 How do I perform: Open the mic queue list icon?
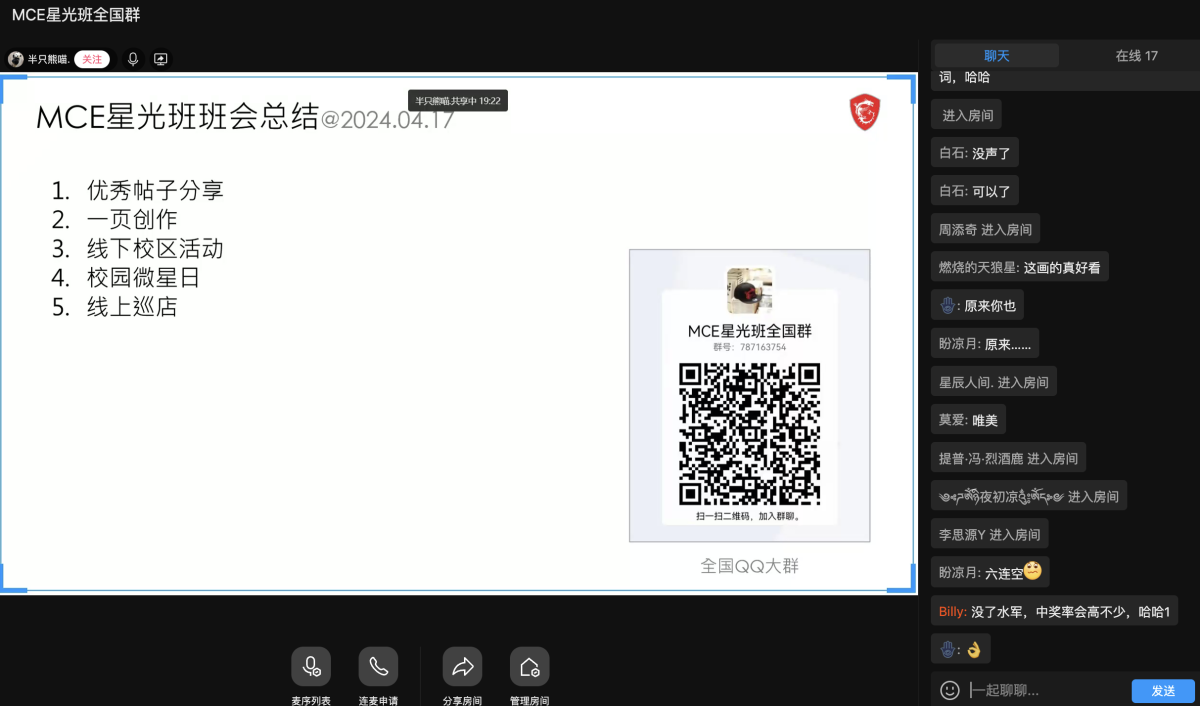[x=311, y=667]
